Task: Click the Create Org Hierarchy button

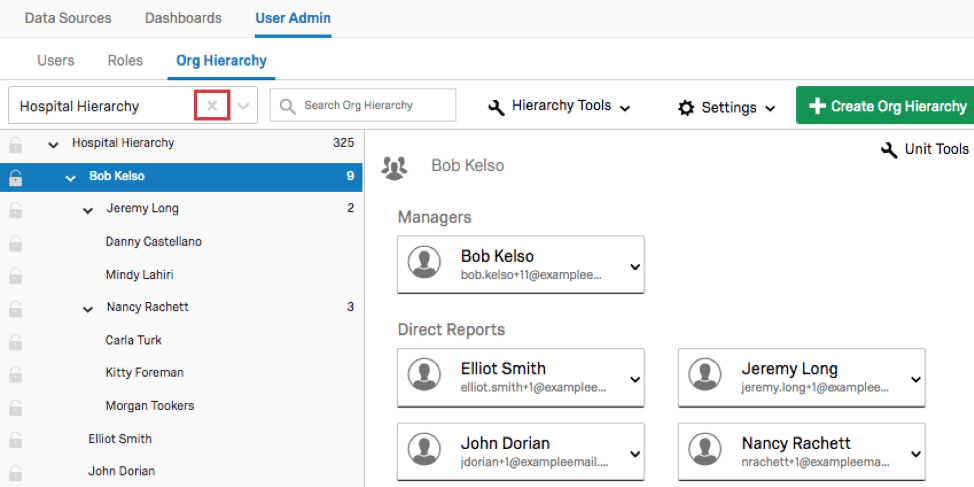Action: click(x=886, y=106)
